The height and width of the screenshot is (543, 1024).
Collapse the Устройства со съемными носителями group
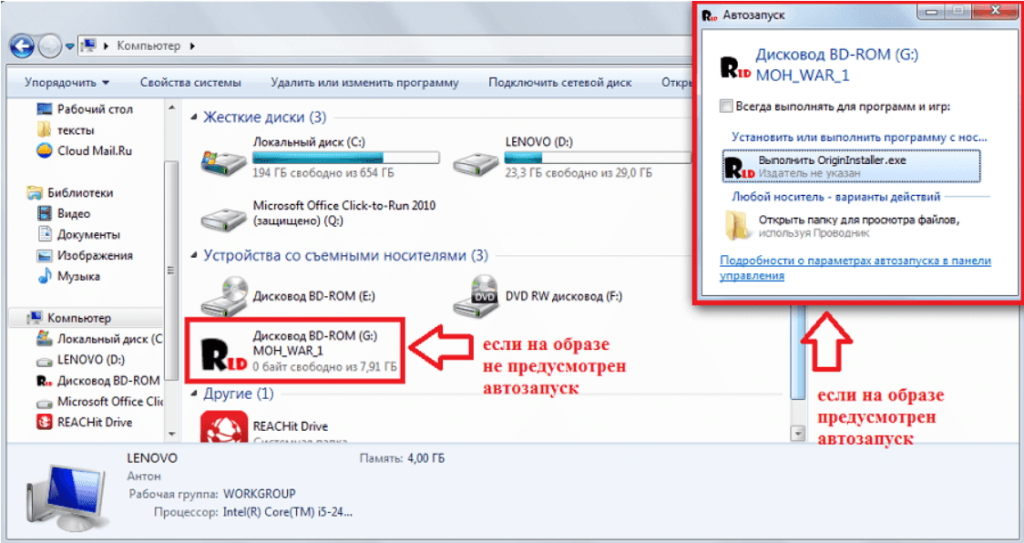tap(194, 255)
